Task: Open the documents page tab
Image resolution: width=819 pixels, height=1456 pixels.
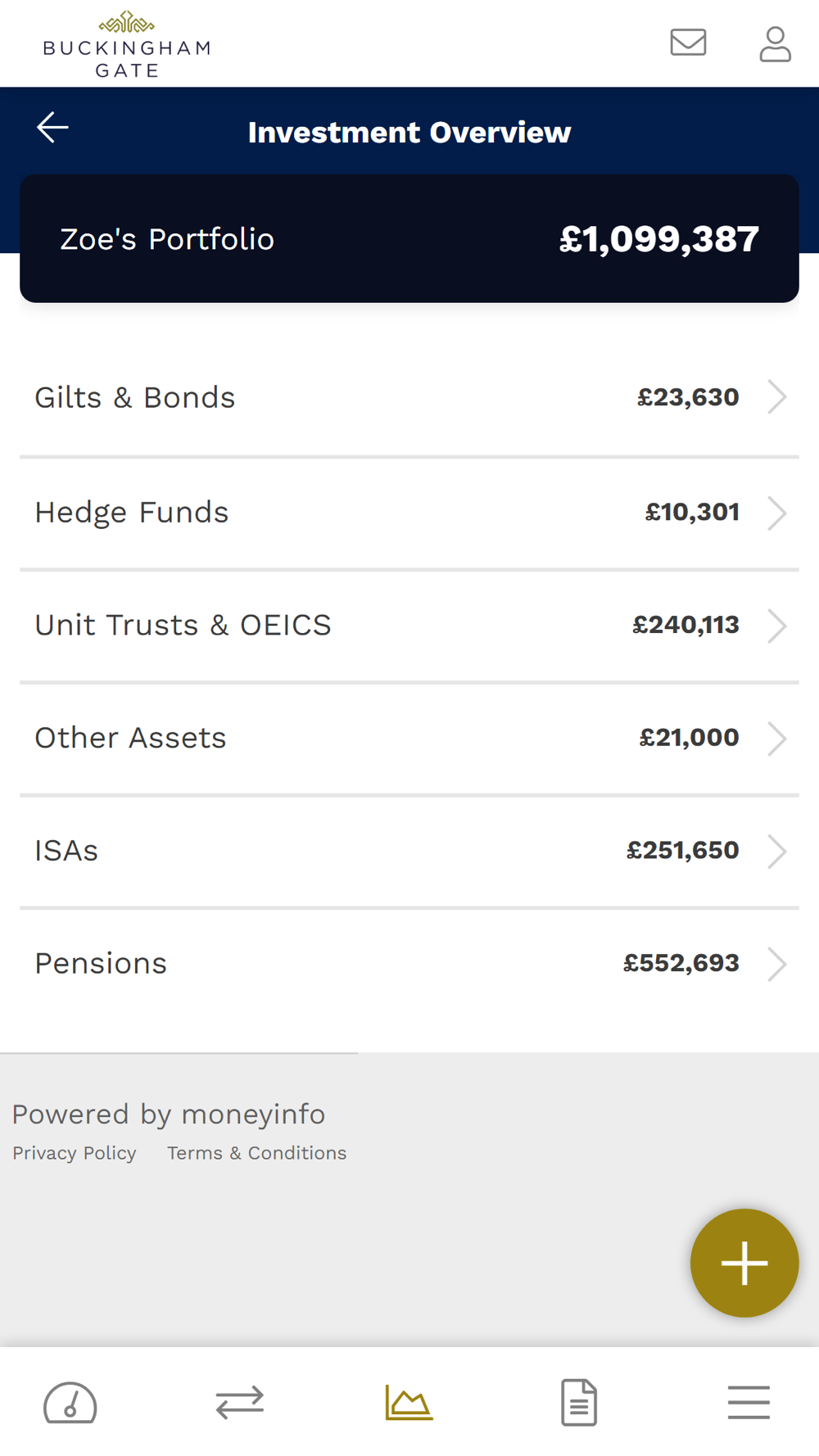Action: (x=579, y=1402)
